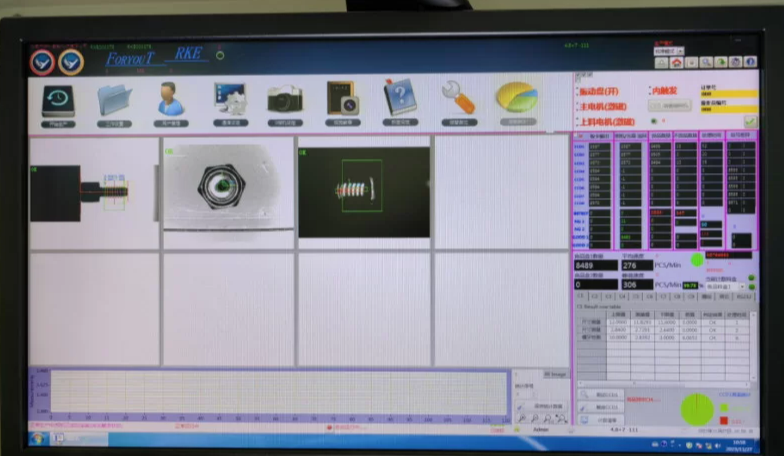Click the green checkmark confirm button
Screen dimensions: 784x456
coord(750,121)
